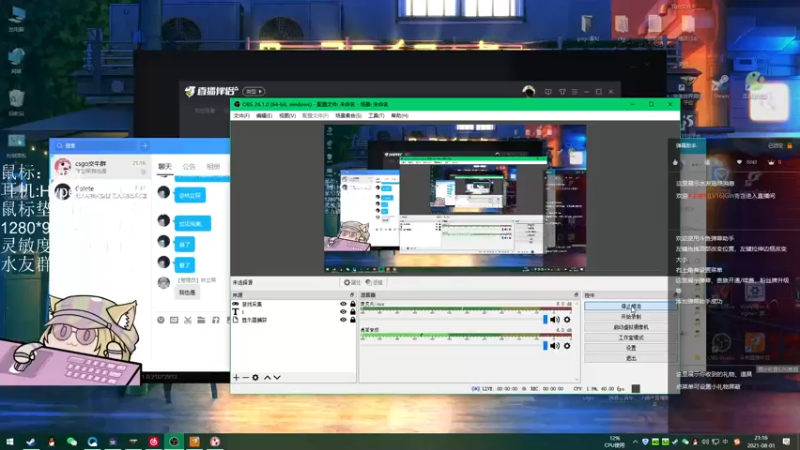Open the Scene Collection menu in OBS

pos(348,116)
